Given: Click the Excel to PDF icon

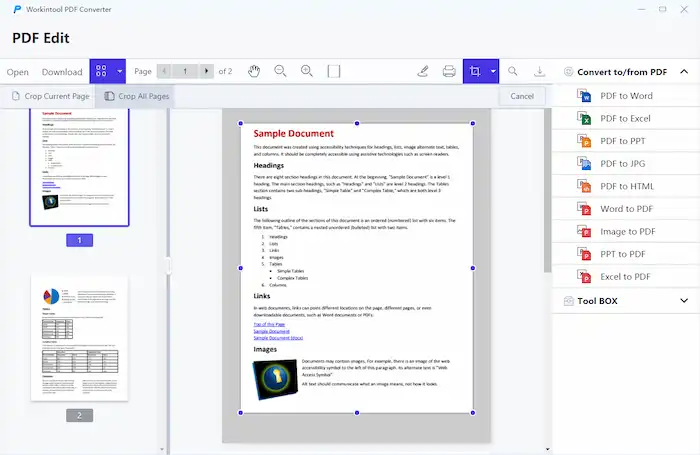Looking at the screenshot, I should 584,276.
